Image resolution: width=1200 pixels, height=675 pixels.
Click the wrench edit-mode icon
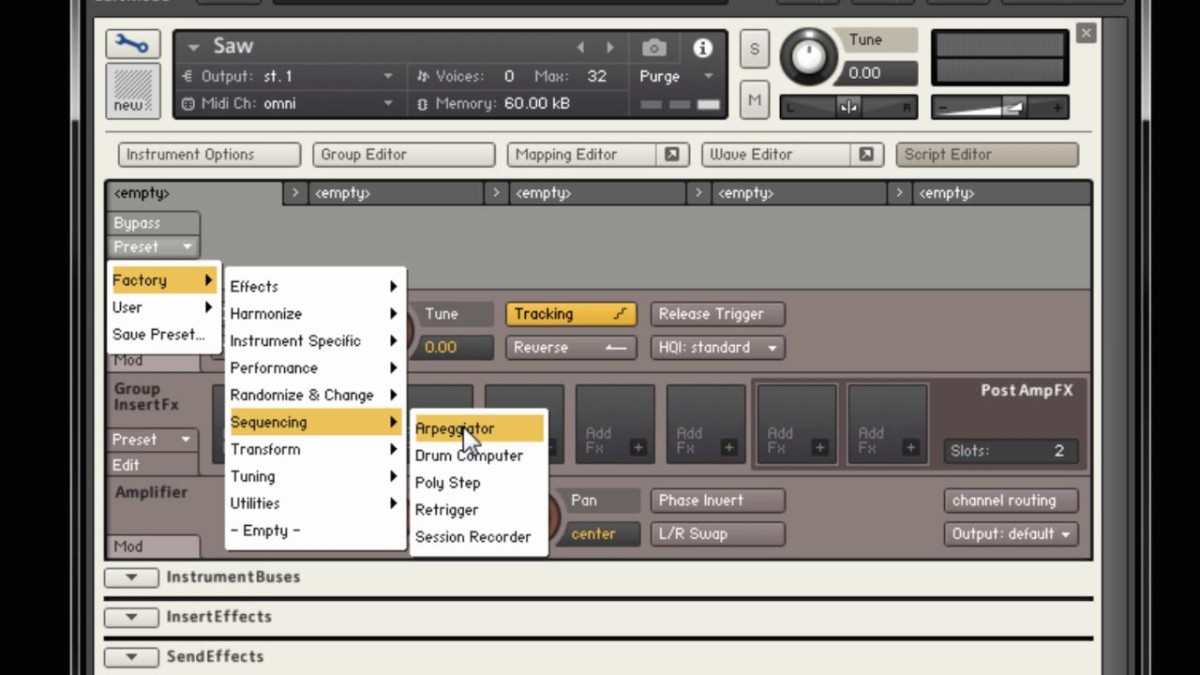(x=132, y=44)
